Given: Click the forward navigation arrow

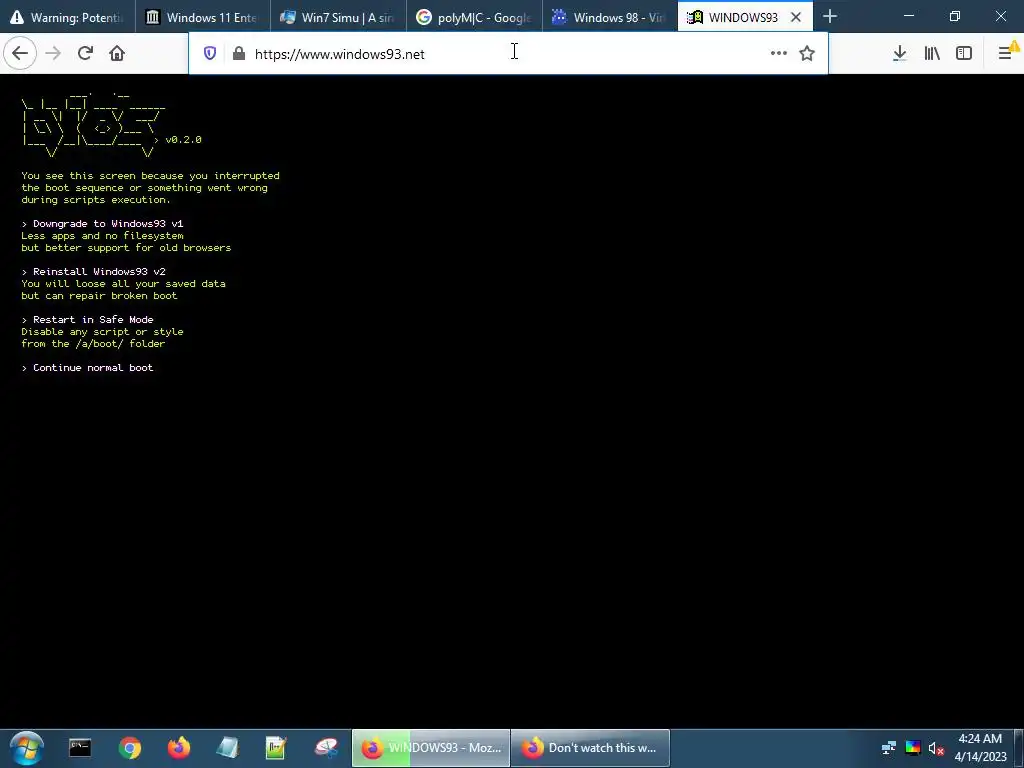Looking at the screenshot, I should pos(53,53).
